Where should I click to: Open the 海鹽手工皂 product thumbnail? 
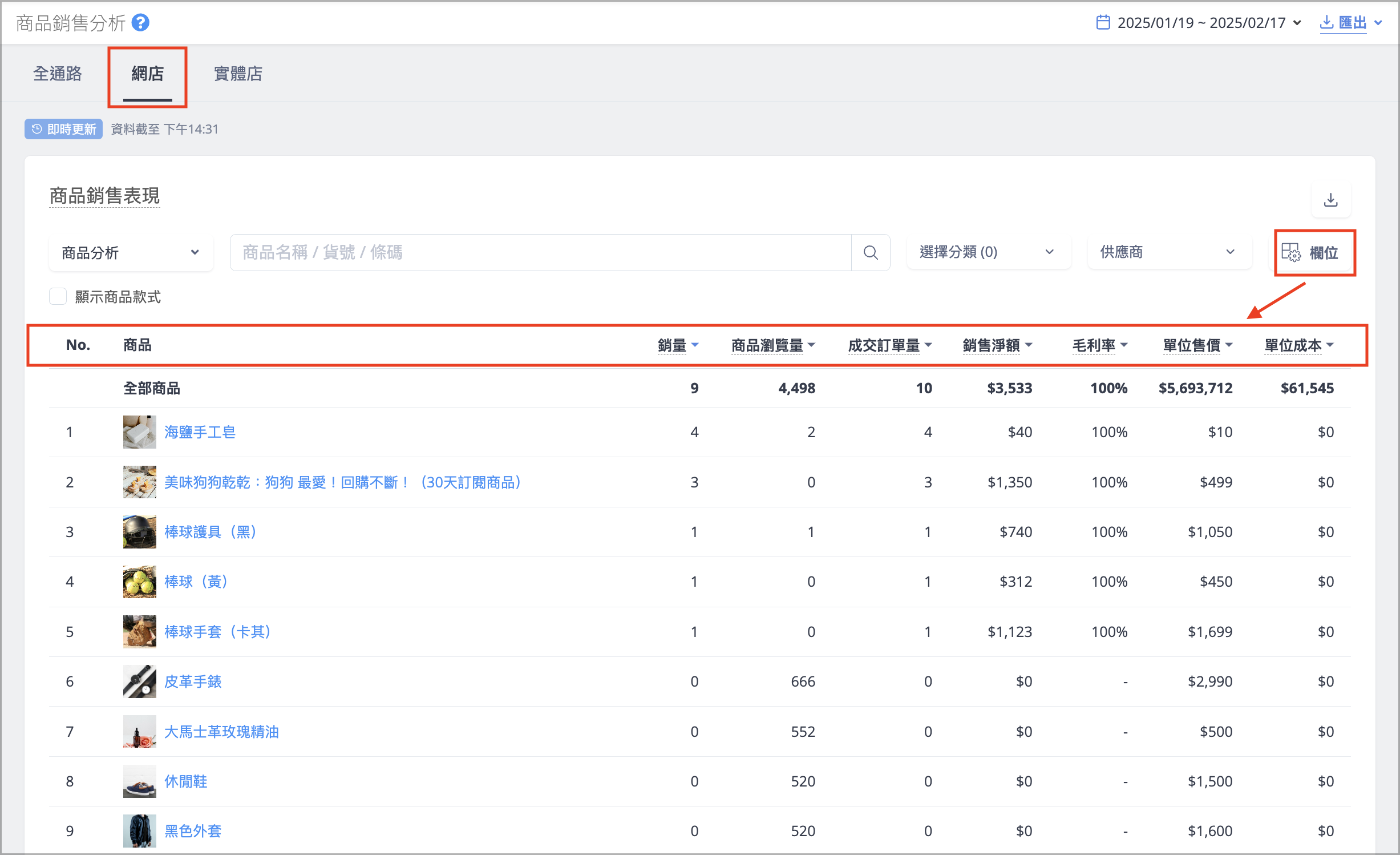[139, 432]
